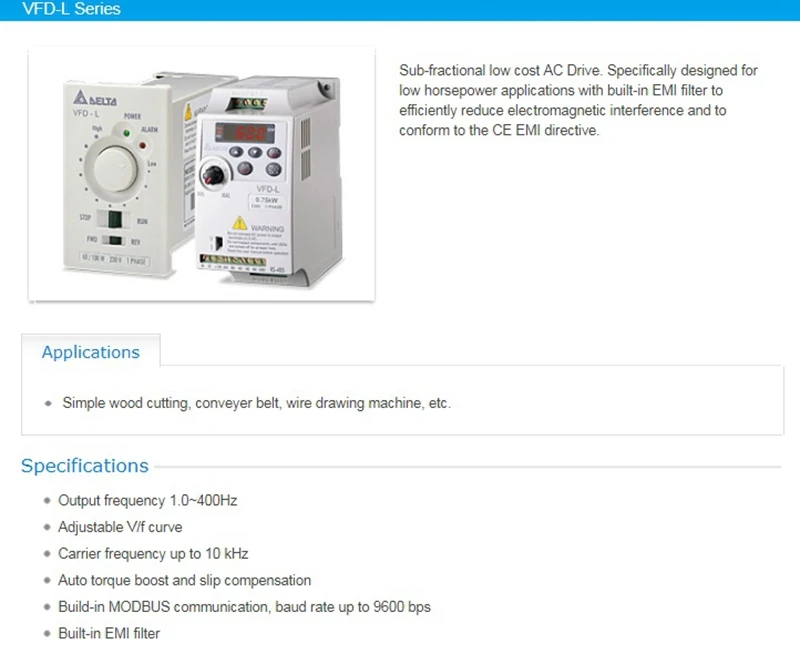
Task: Click the FWD/REV selector switch
Action: (x=115, y=240)
